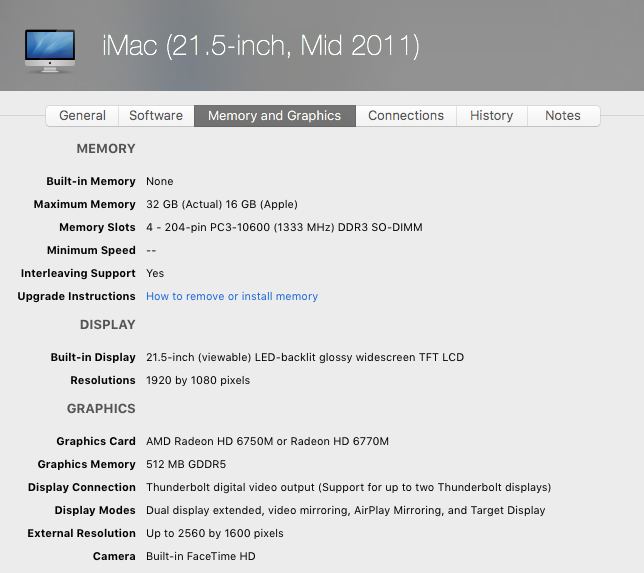Click the 'Graphics Card' label
This screenshot has height=573, width=644.
click(x=96, y=441)
